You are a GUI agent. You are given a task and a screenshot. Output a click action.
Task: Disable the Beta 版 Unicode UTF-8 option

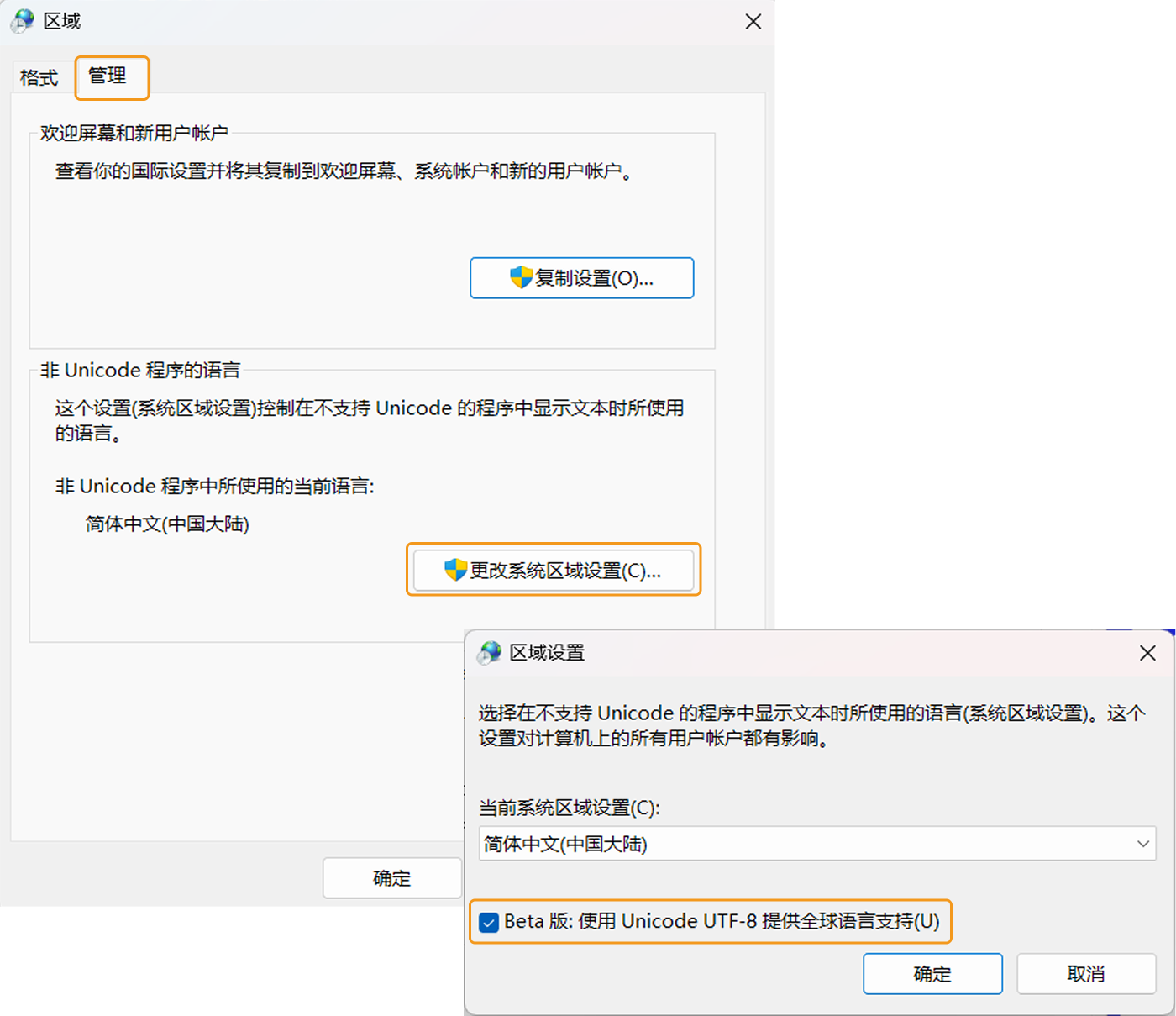[x=488, y=922]
